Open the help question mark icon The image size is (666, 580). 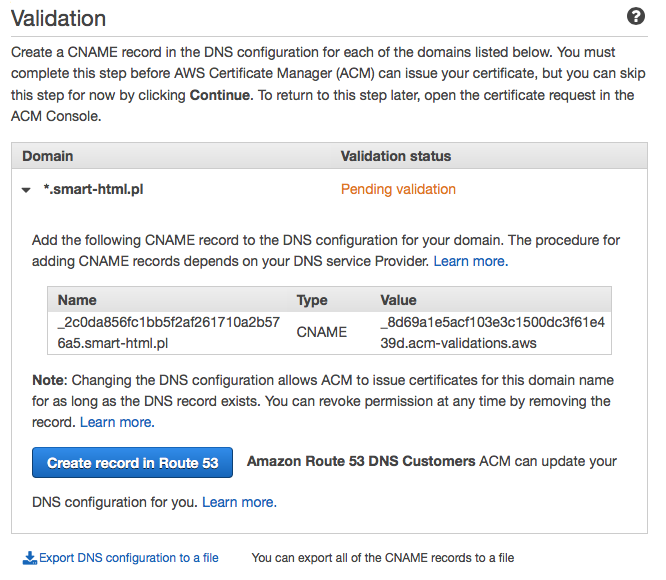635,16
